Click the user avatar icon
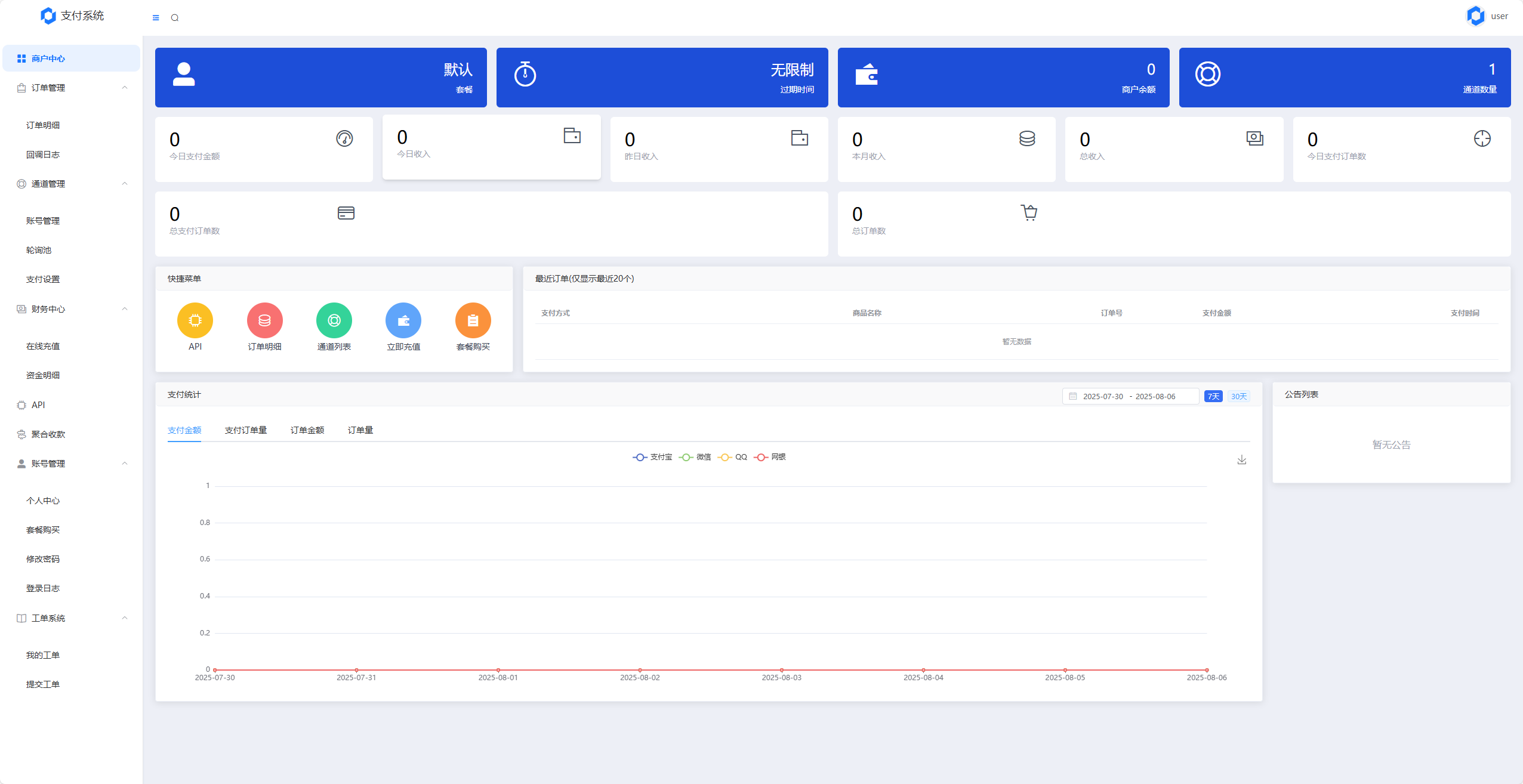The height and width of the screenshot is (784, 1523). 1475,16
